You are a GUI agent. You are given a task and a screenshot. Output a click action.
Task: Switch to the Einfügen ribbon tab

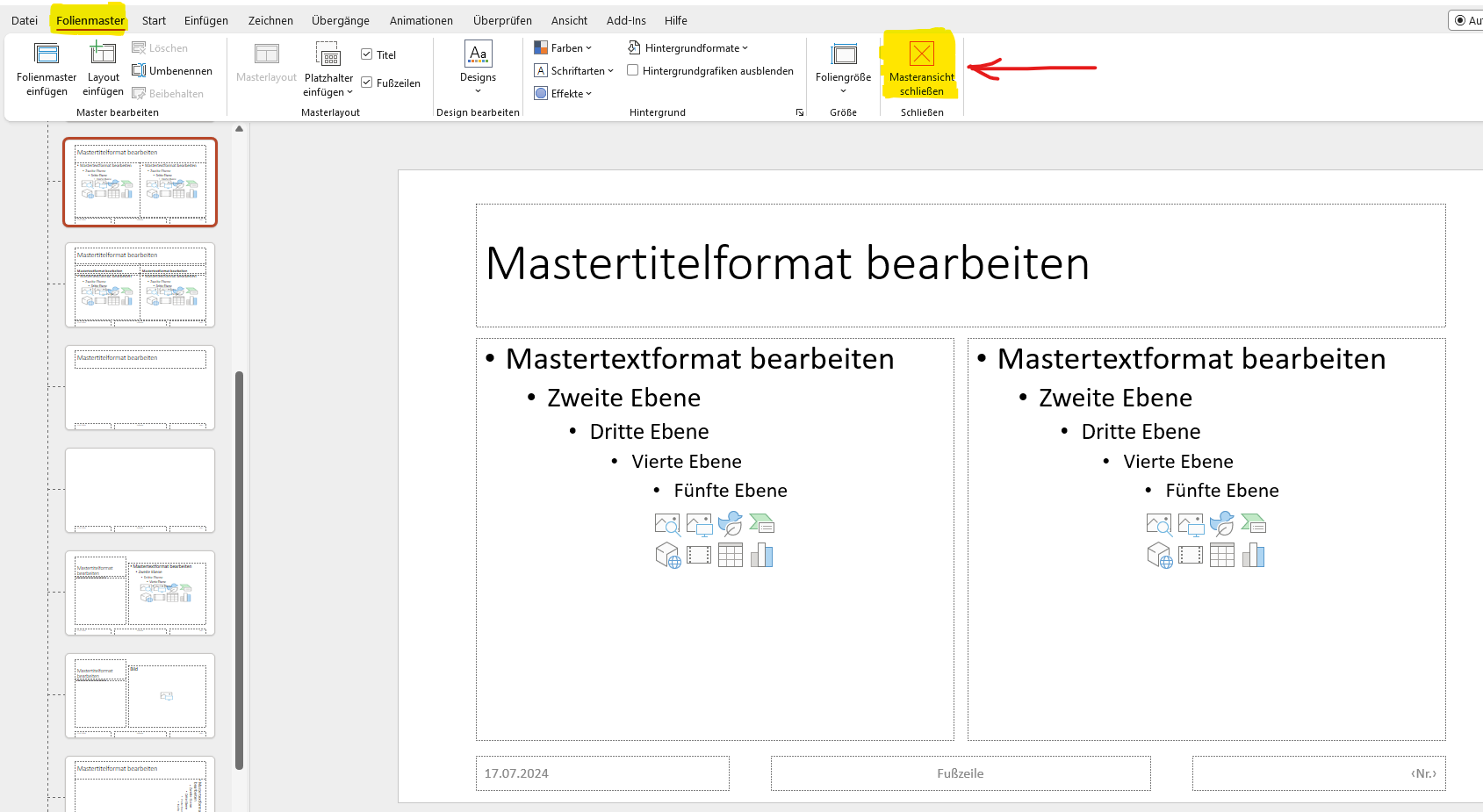pos(206,20)
